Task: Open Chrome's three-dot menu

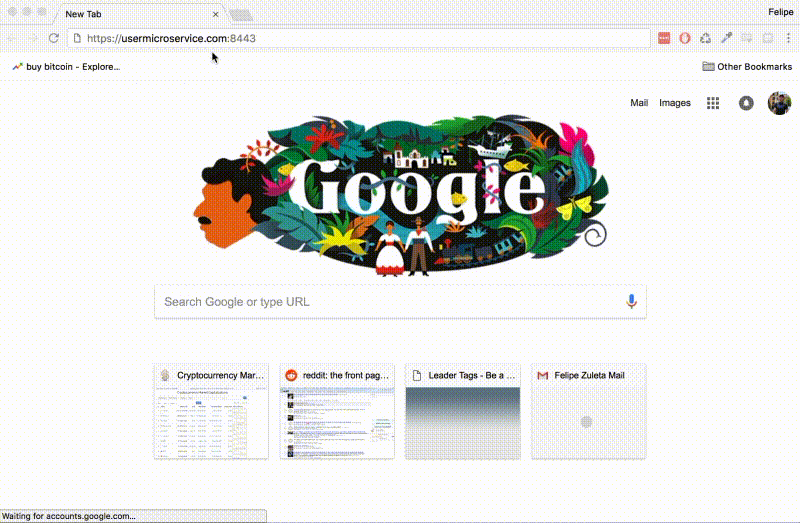Action: tap(788, 38)
